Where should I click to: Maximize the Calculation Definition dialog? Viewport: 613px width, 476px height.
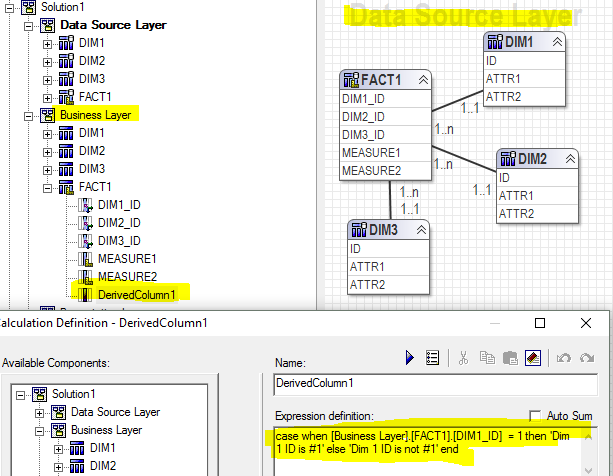[540, 323]
